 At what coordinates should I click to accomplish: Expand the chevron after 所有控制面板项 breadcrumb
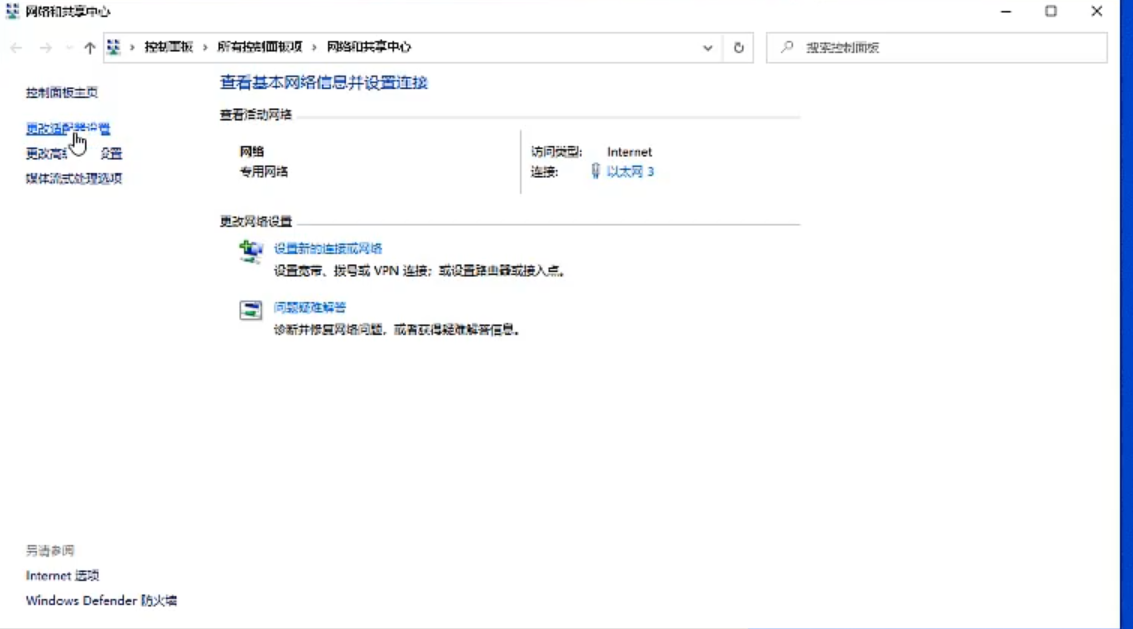(x=314, y=47)
